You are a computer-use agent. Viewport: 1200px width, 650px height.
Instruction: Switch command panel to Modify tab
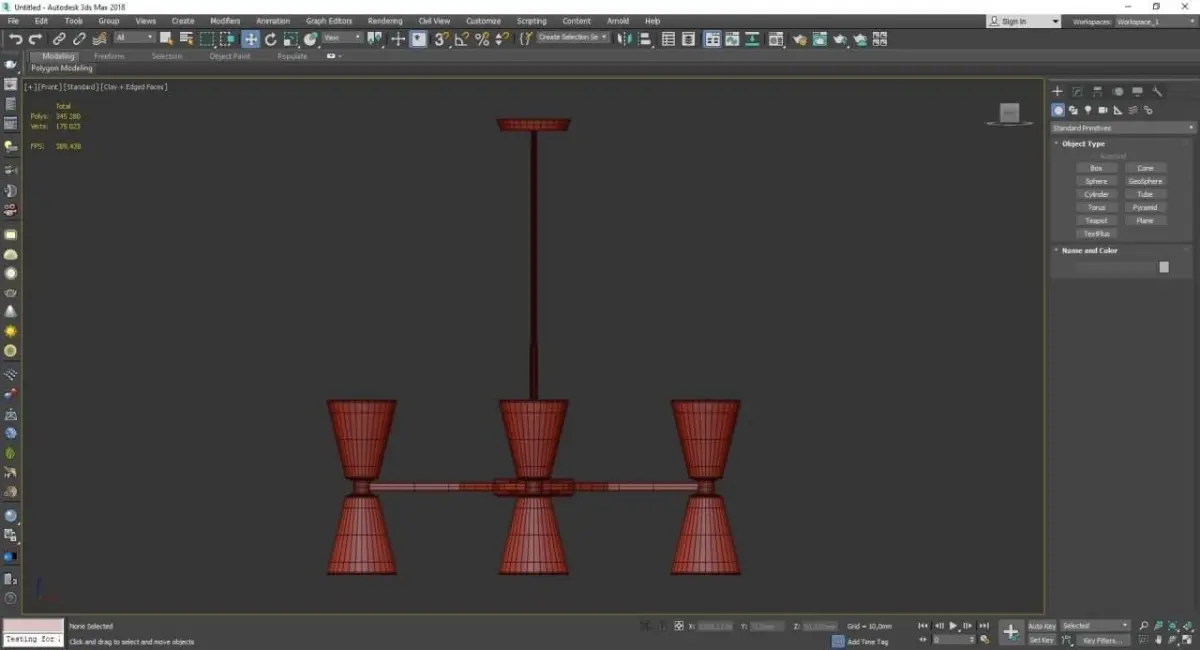tap(1078, 91)
